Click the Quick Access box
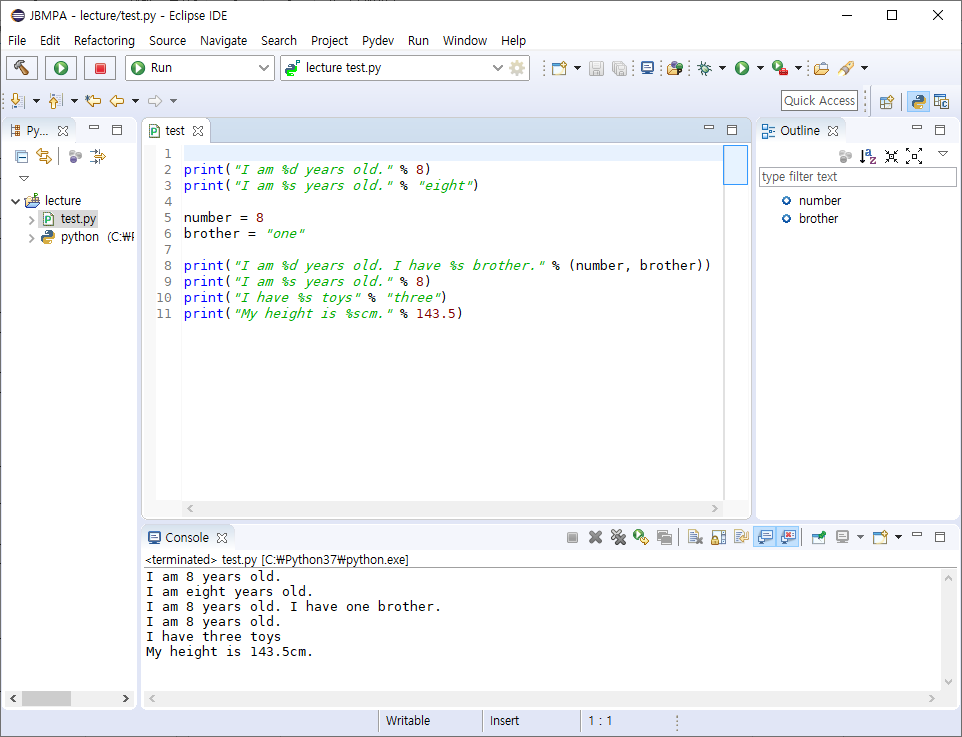This screenshot has width=962, height=737. point(820,101)
